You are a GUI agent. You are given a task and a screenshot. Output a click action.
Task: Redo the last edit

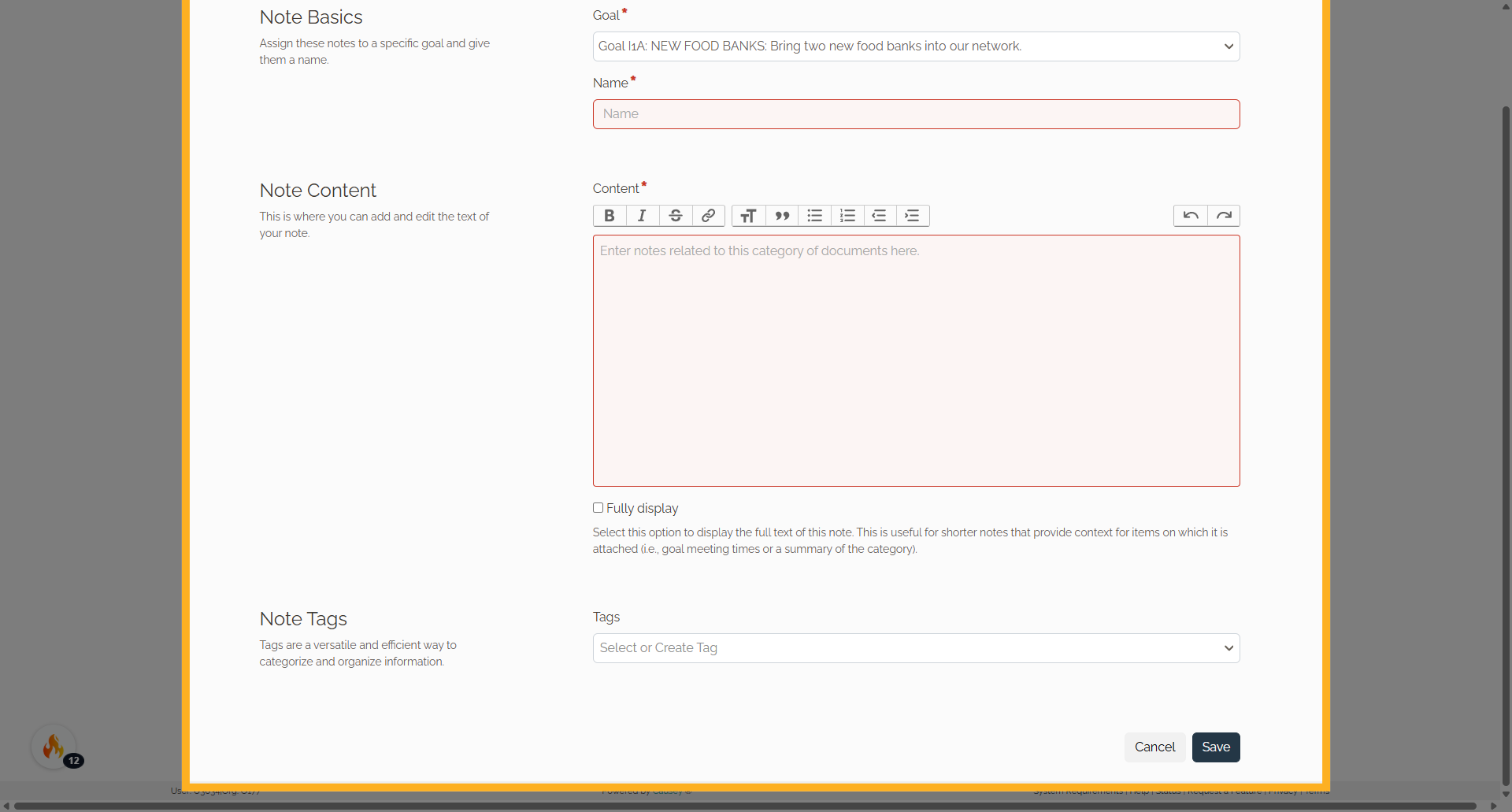[x=1224, y=216]
